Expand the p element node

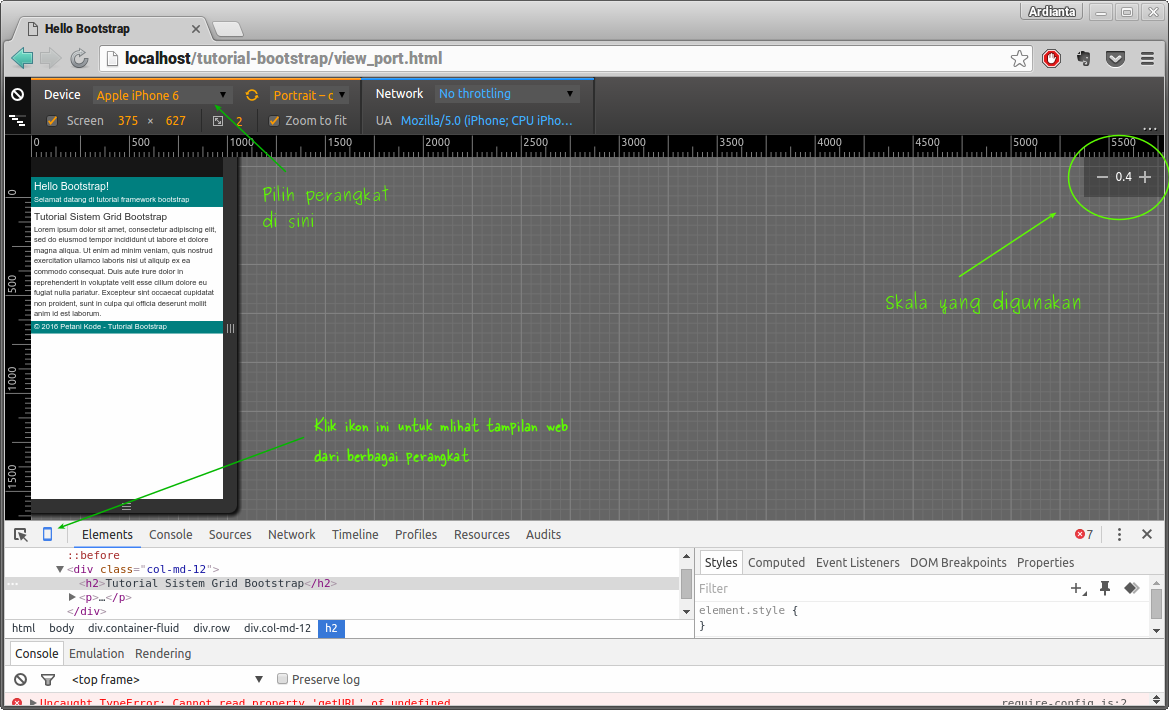click(x=72, y=597)
